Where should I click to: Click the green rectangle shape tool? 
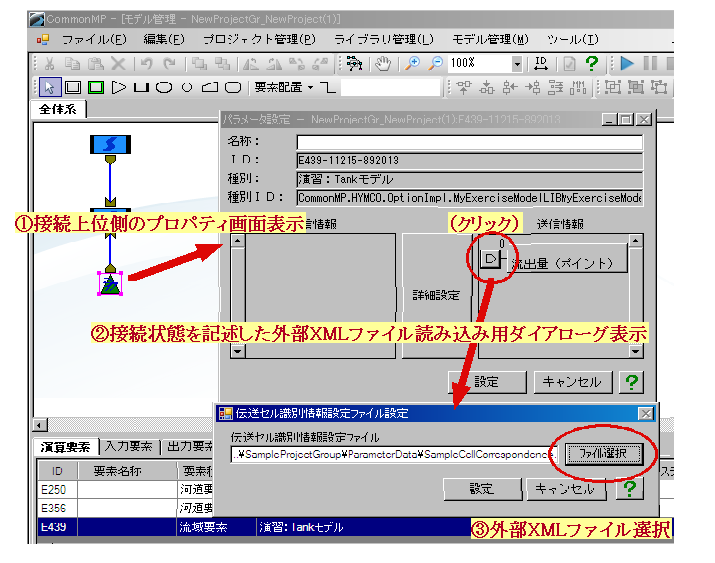[x=95, y=87]
